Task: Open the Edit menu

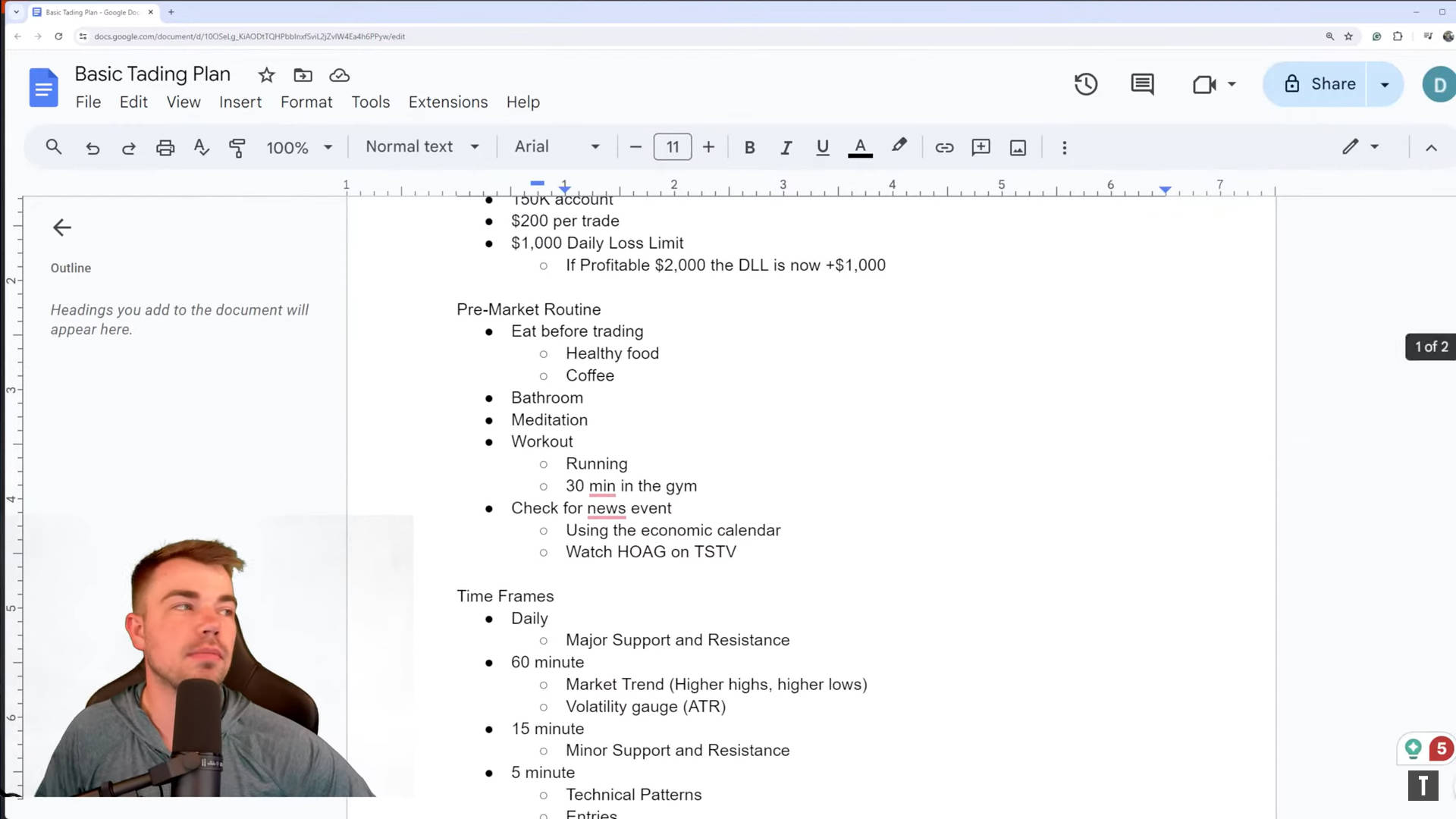Action: (x=133, y=102)
